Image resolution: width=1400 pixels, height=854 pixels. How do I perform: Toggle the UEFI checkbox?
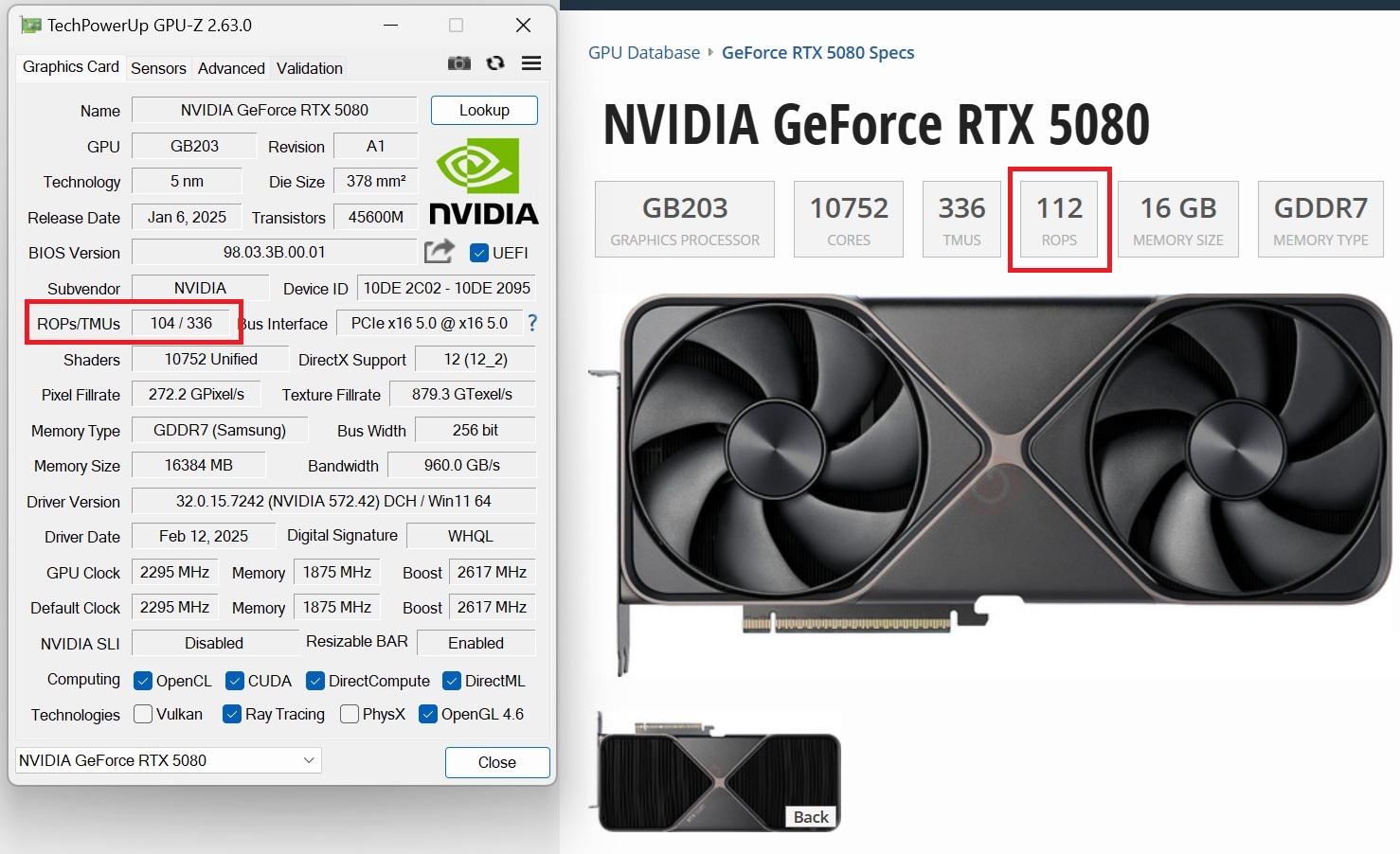479,253
